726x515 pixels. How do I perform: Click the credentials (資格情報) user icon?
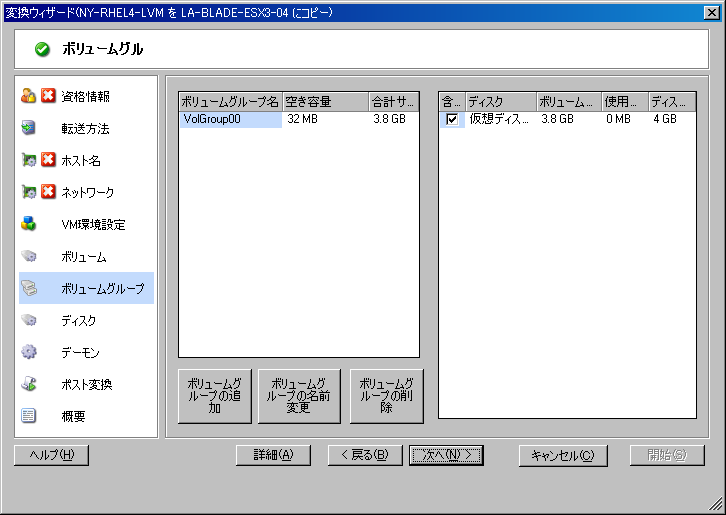tap(28, 95)
